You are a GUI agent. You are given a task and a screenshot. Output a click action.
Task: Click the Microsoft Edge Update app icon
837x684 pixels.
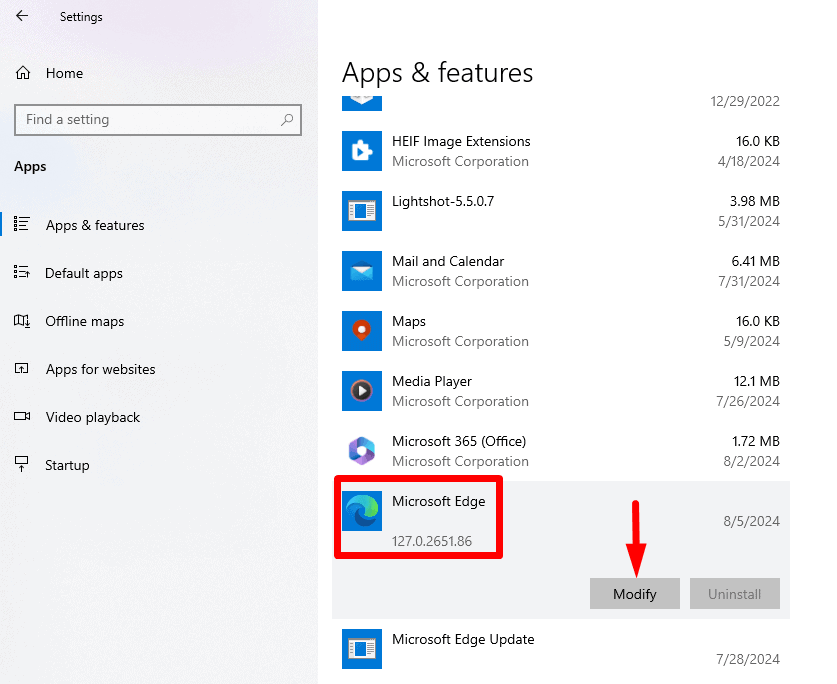point(362,649)
